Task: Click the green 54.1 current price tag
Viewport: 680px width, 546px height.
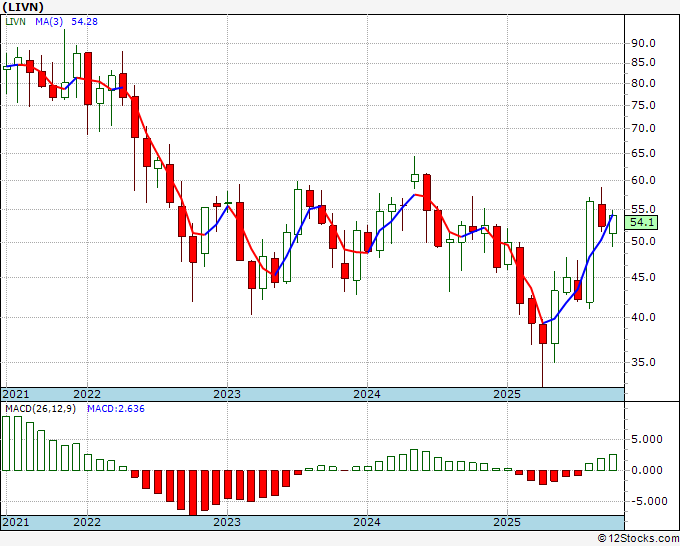Action: 641,222
